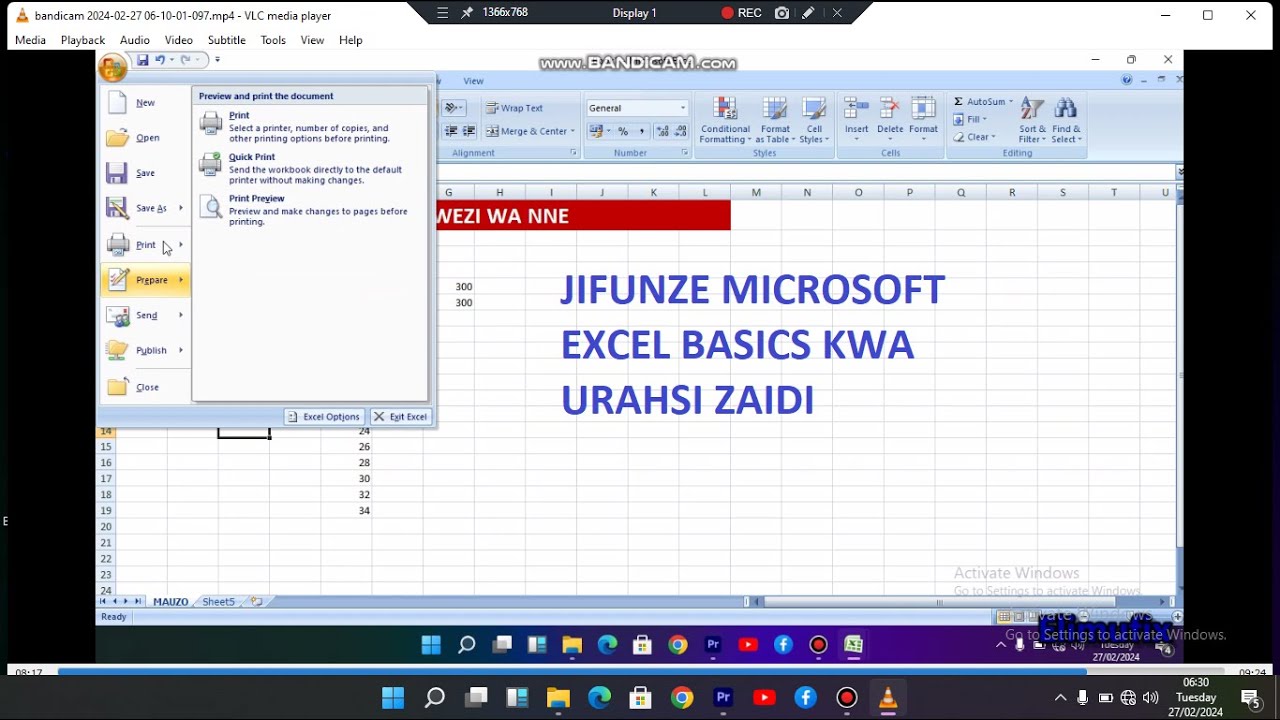Viewport: 1280px width, 720px height.
Task: Open Alignment dialog launcher
Action: click(x=573, y=153)
